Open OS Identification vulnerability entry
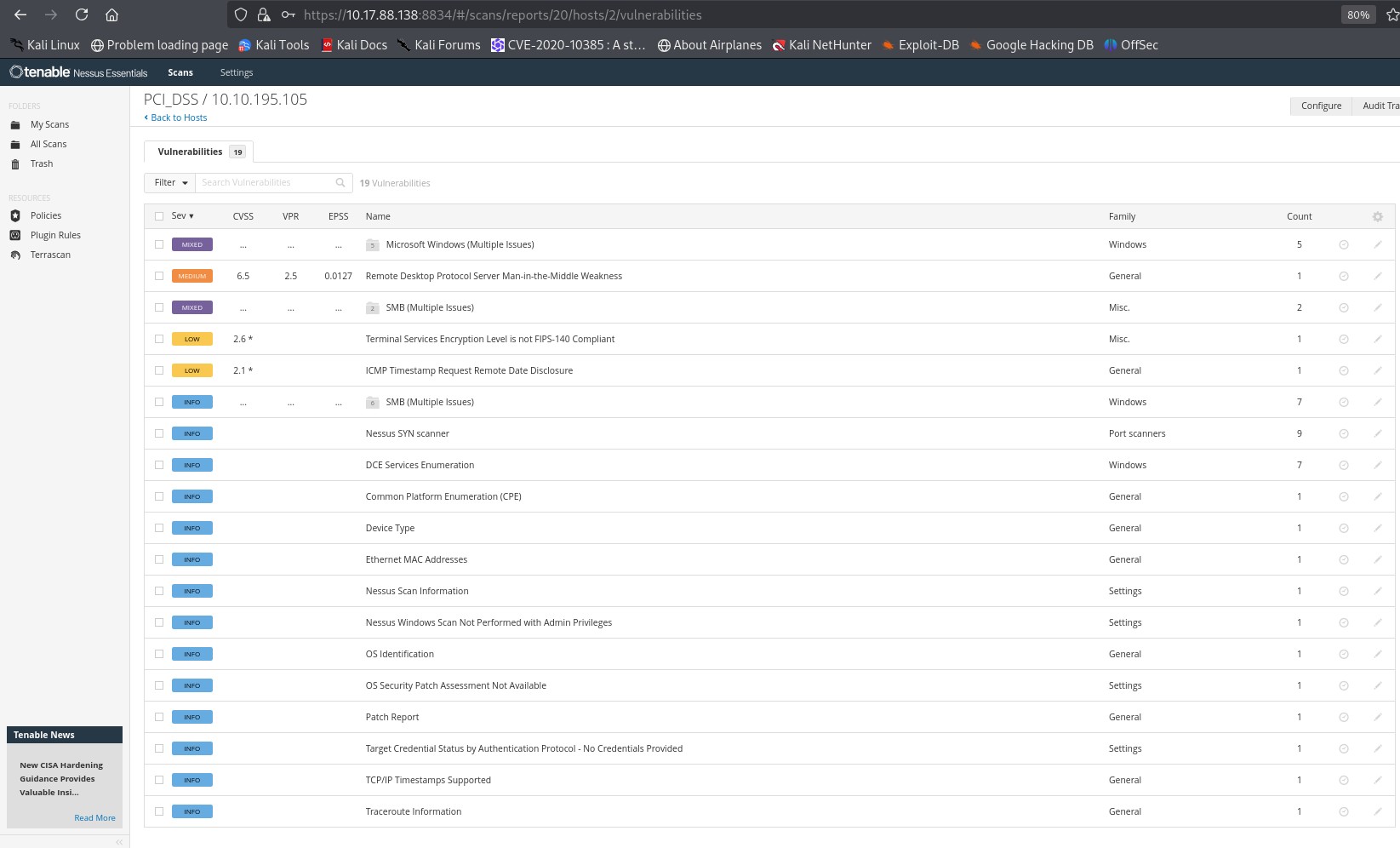This screenshot has height=848, width=1400. [400, 654]
